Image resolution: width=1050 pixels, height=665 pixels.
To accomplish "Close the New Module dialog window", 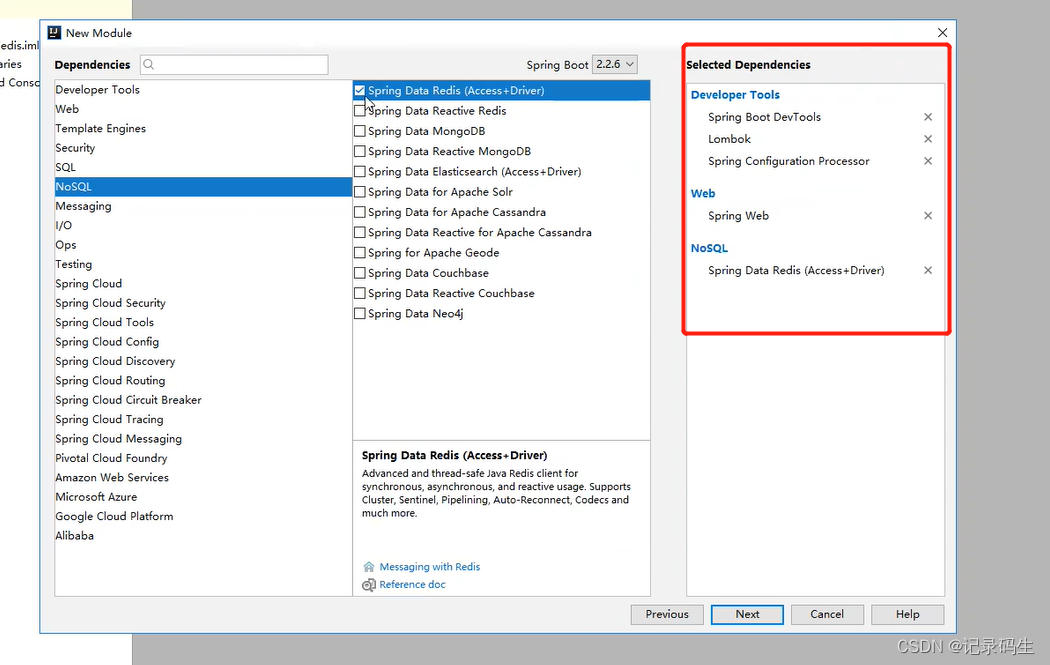I will tap(942, 33).
